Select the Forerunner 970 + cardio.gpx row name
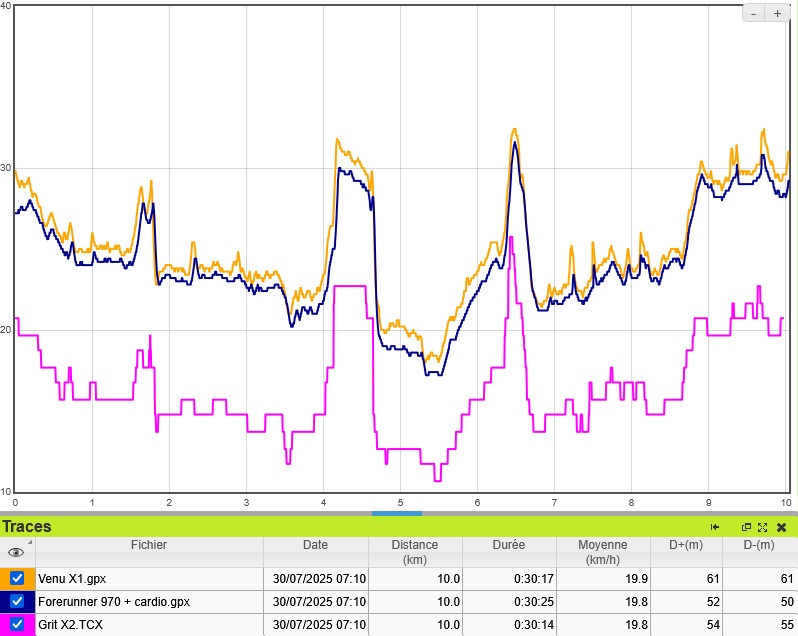Viewport: 798px width, 636px height. coord(113,602)
